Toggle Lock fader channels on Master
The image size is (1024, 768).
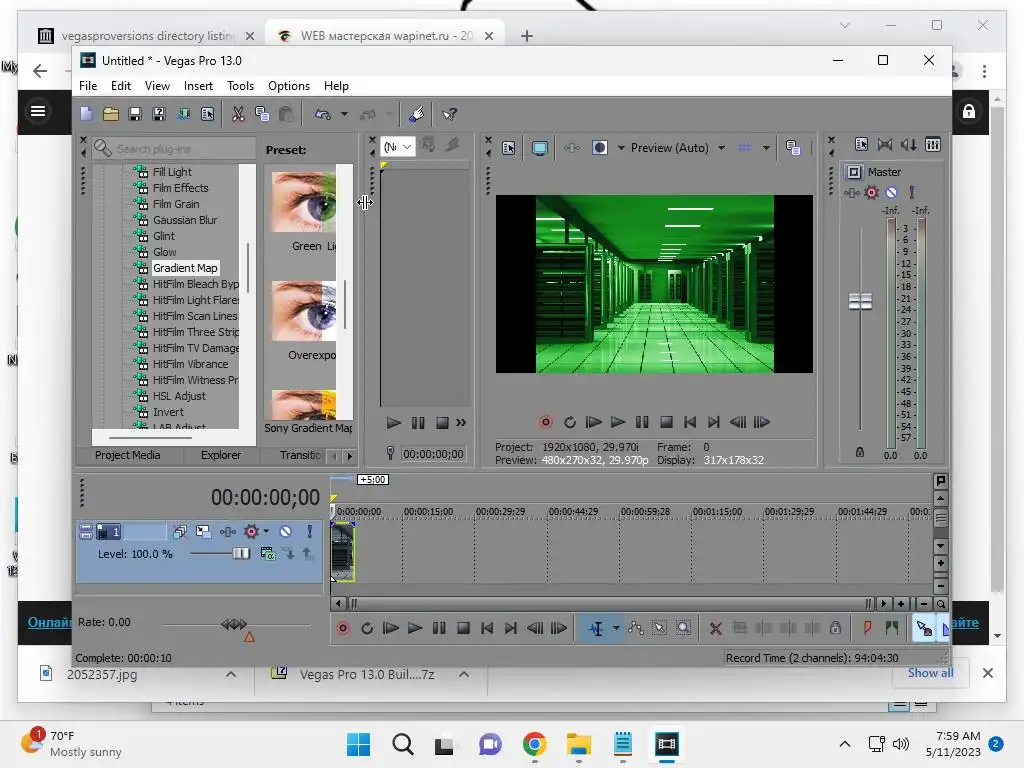[860, 452]
